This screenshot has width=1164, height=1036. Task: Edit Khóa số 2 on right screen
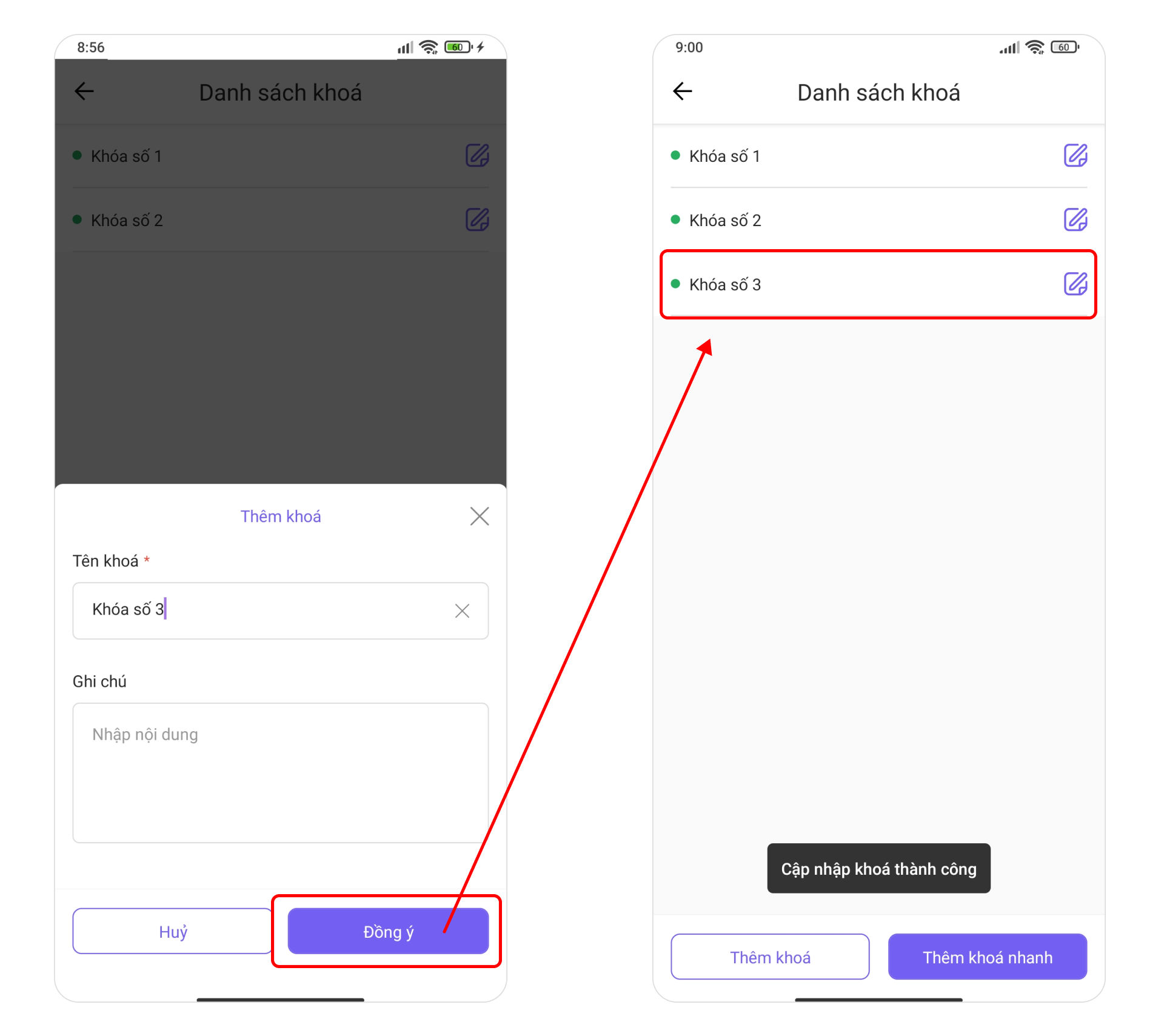click(1075, 219)
